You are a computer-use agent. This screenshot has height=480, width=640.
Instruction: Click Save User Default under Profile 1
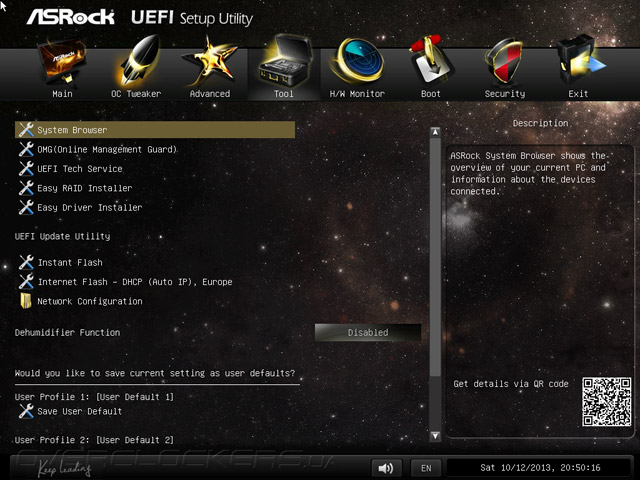tap(80, 411)
